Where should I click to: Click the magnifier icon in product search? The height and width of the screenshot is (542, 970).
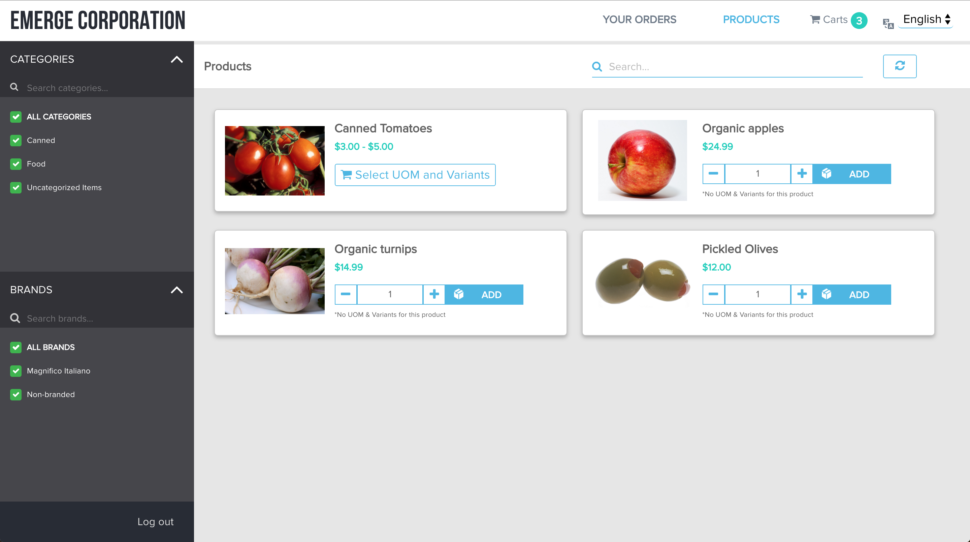(597, 67)
